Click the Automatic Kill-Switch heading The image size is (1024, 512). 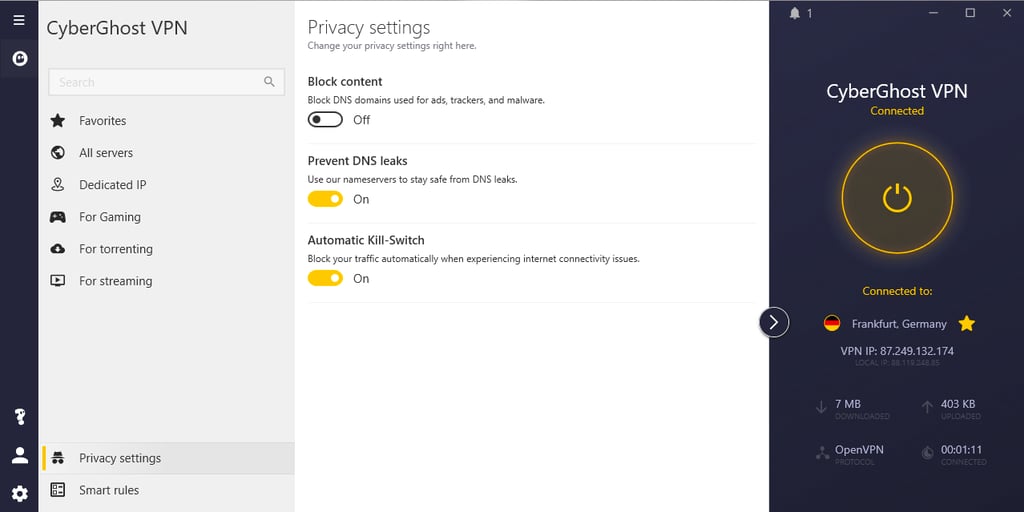[366, 240]
